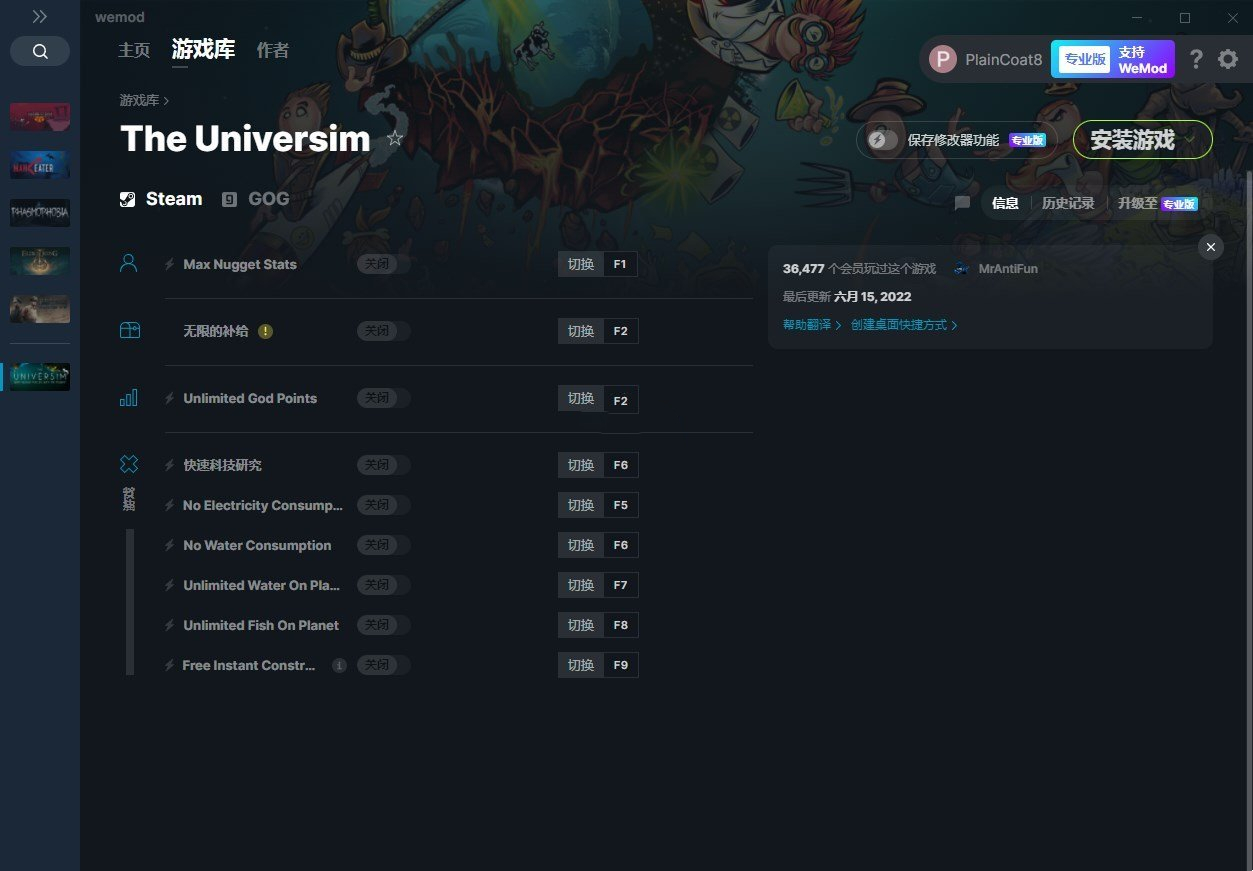Click the lightning icon in 保存修改器功能
Image resolution: width=1253 pixels, height=871 pixels.
pyautogui.click(x=878, y=140)
